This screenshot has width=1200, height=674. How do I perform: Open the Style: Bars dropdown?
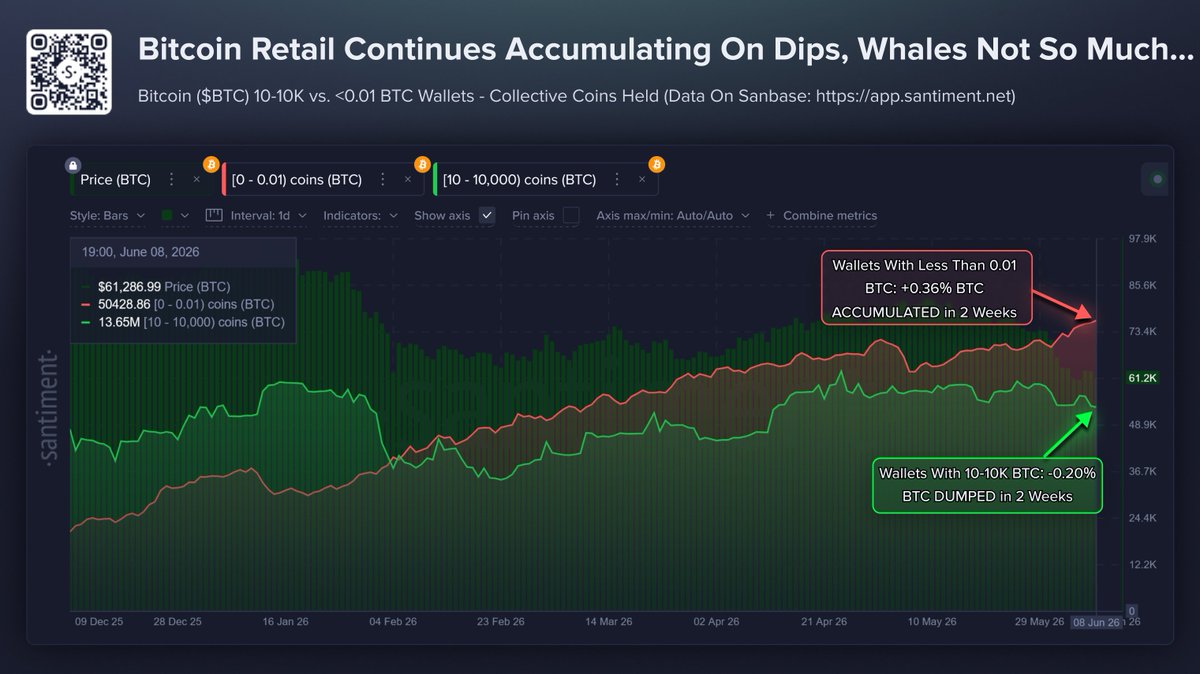pos(107,215)
